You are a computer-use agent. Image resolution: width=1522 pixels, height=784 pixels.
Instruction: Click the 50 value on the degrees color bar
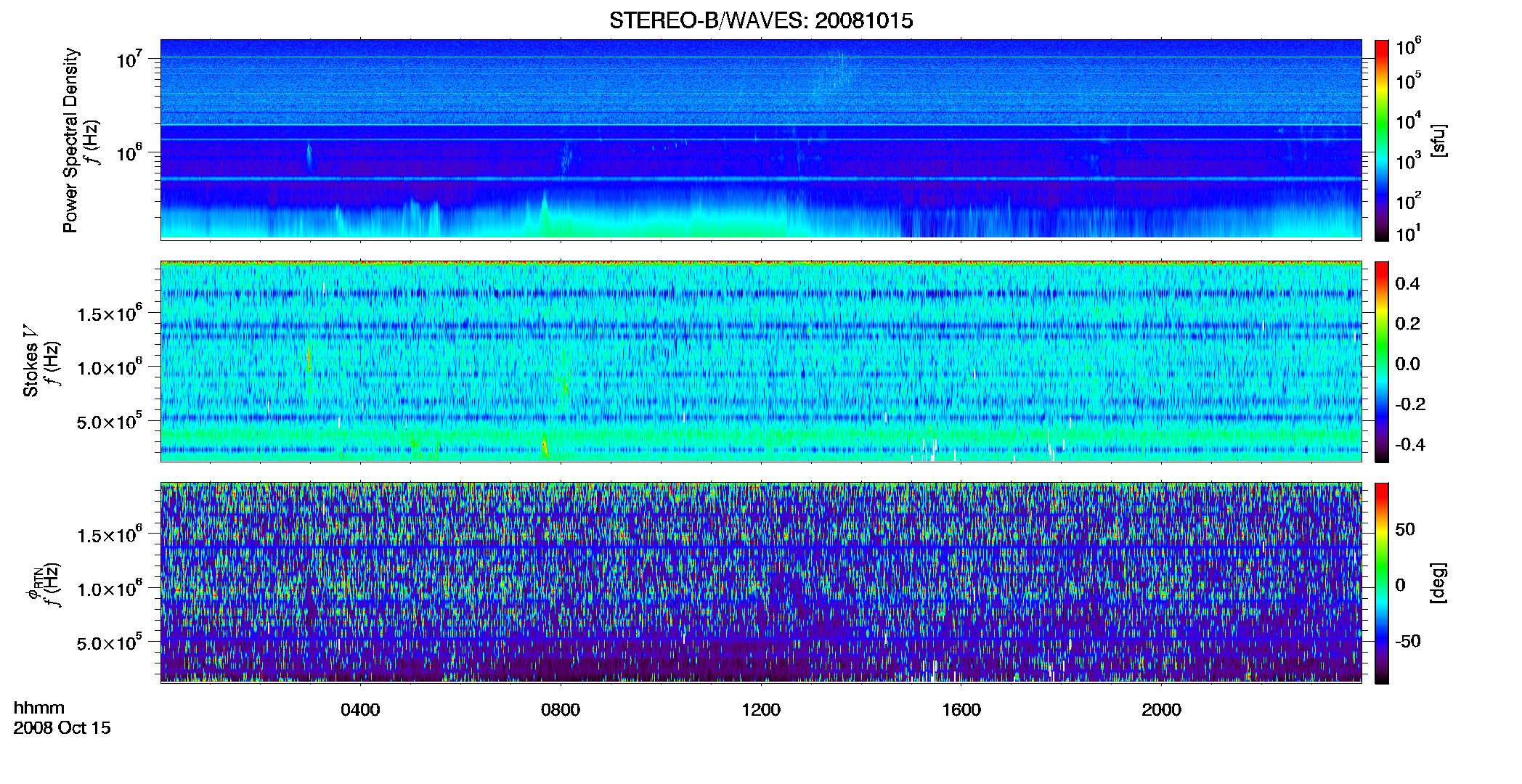coord(1405,529)
